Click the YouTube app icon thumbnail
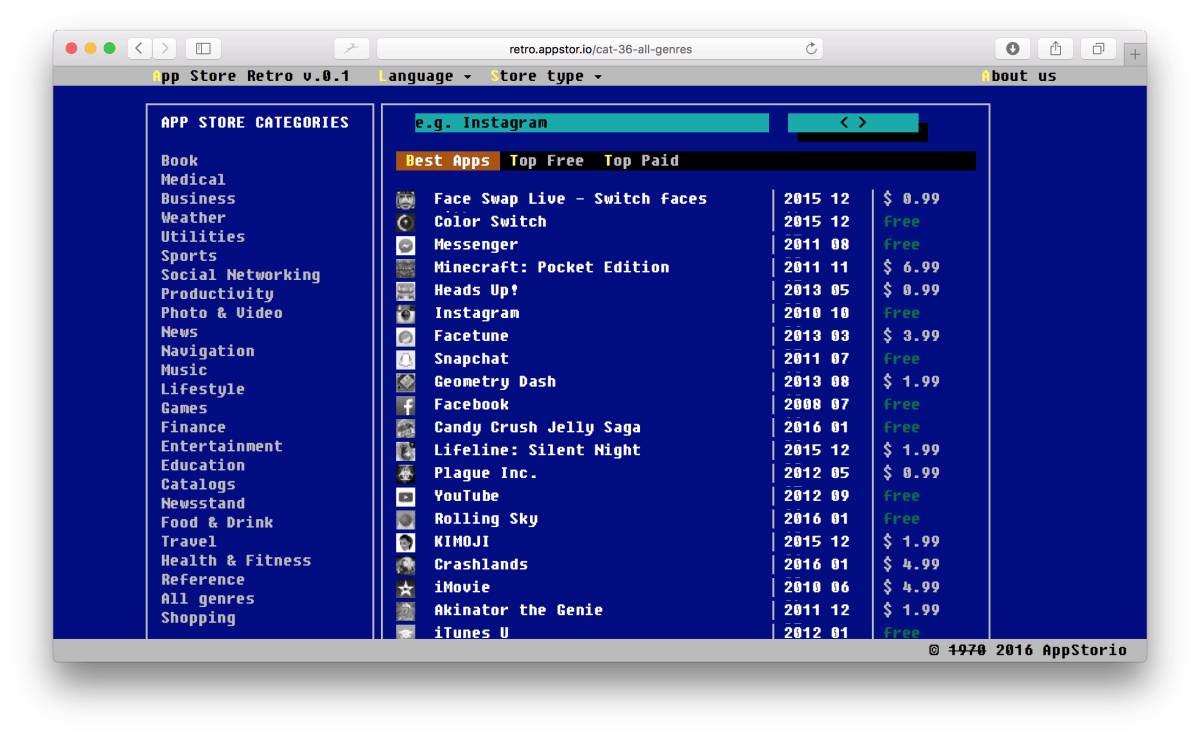The height and width of the screenshot is (738, 1200). (x=405, y=496)
